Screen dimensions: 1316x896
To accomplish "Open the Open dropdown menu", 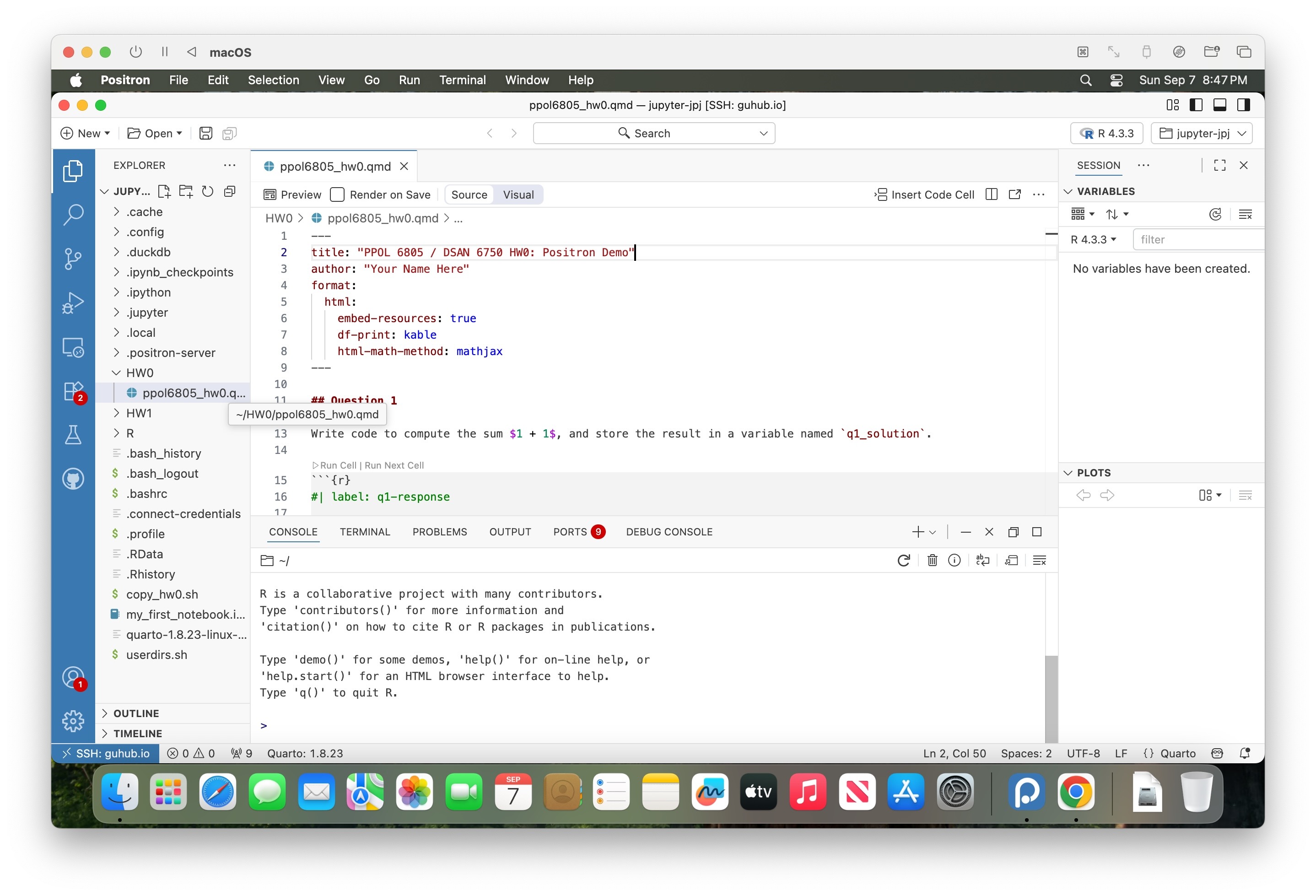I will 155,133.
